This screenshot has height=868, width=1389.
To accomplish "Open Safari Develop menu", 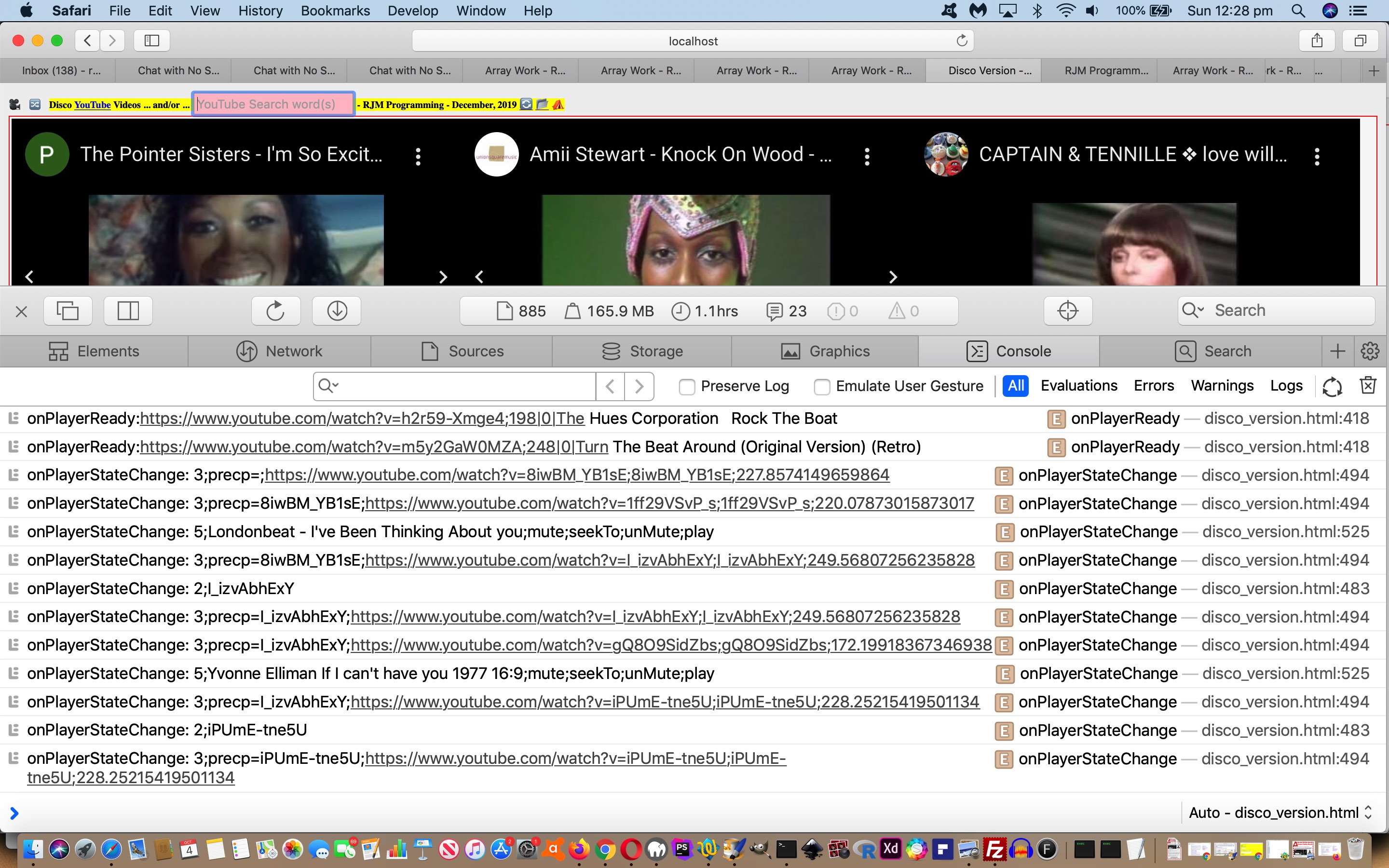I will [413, 10].
